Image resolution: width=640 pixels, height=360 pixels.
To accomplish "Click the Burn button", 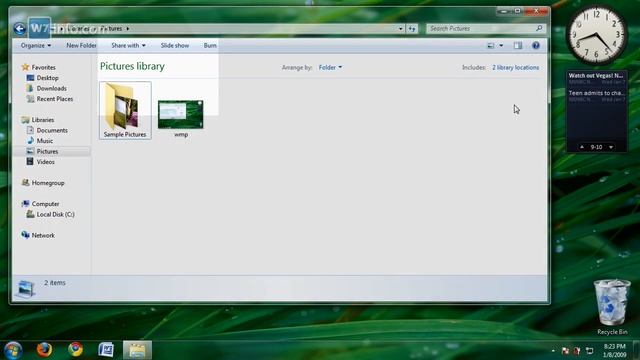I will (210, 45).
